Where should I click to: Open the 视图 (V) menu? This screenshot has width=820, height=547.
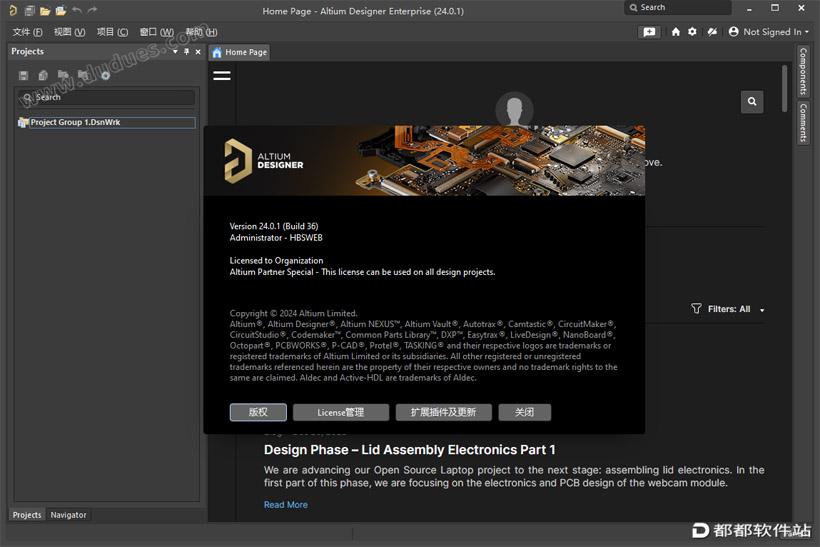[69, 32]
